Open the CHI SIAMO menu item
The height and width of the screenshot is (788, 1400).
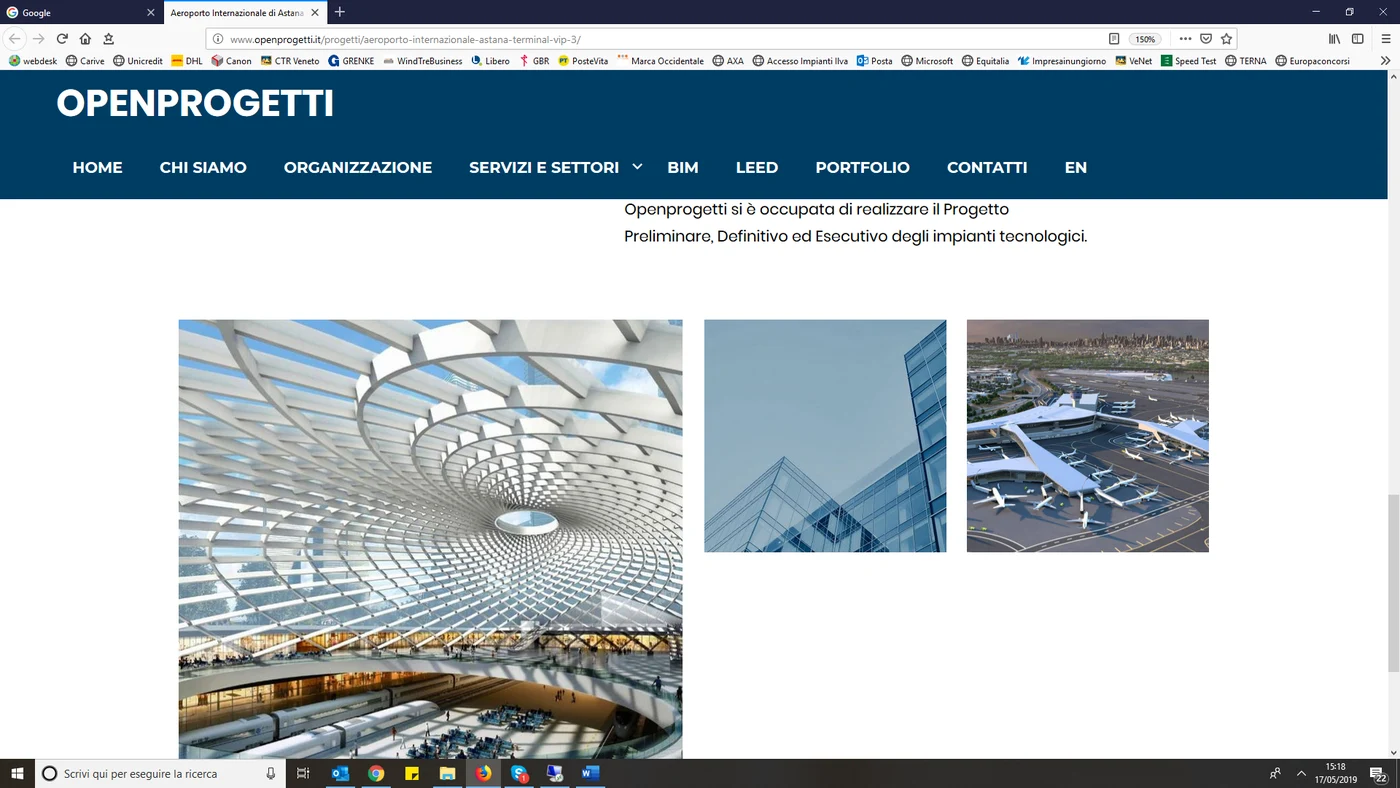(203, 168)
